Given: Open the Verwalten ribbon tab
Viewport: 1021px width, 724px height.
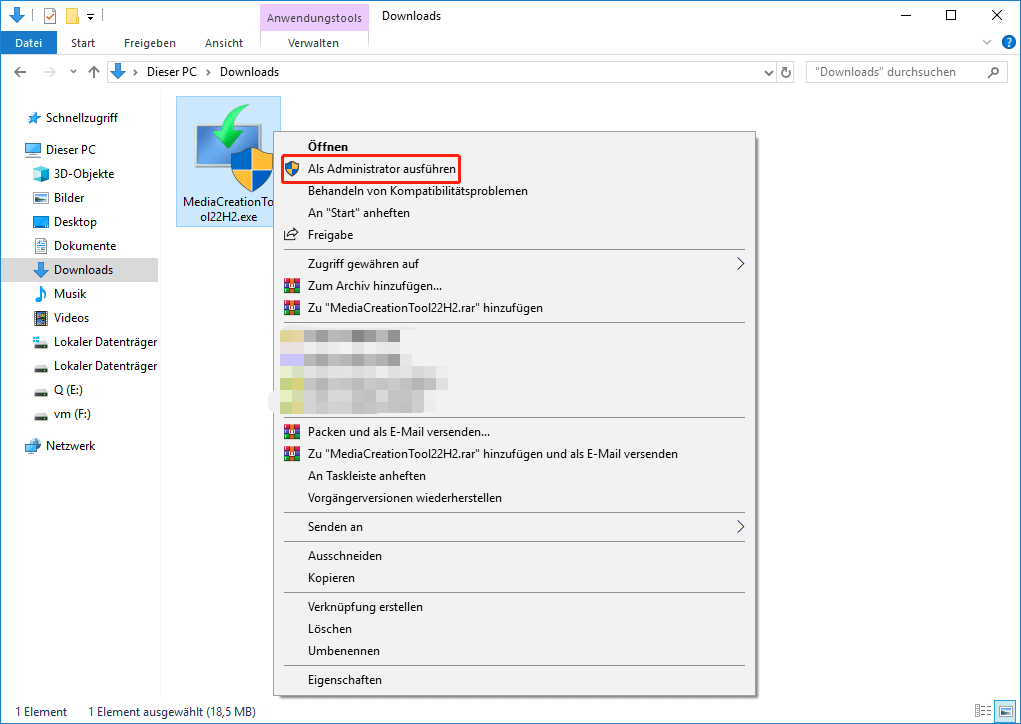Looking at the screenshot, I should pyautogui.click(x=313, y=43).
